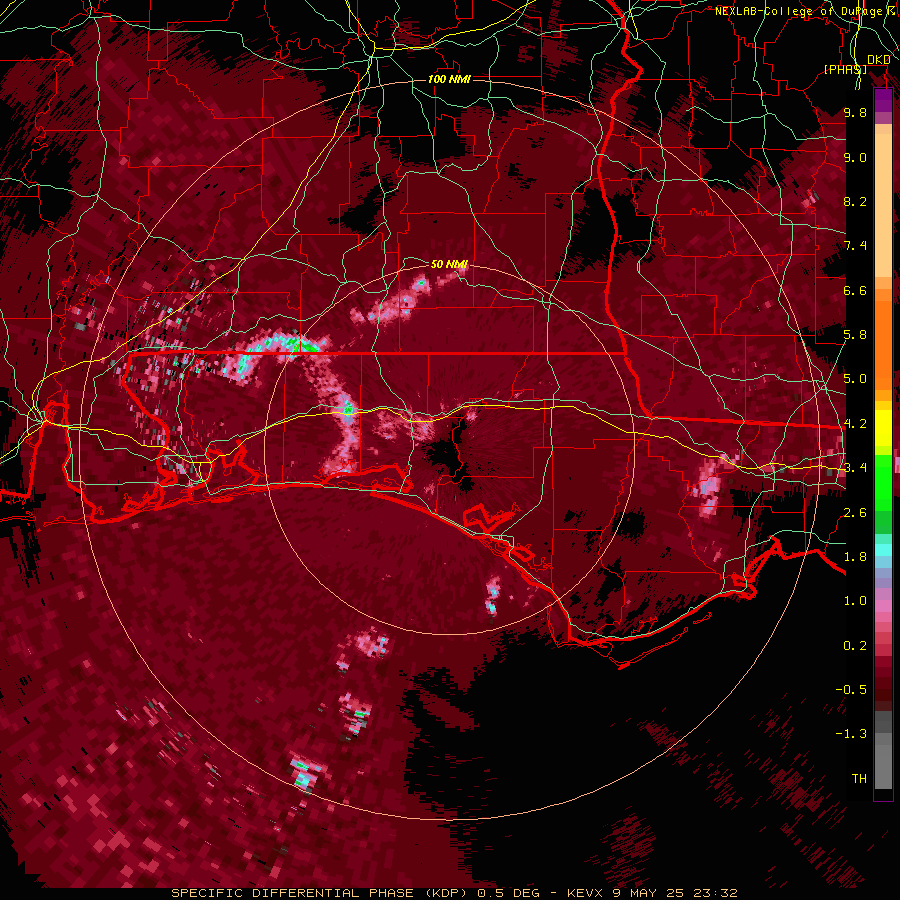
Task: Click the 4.2 scale label
Action: point(855,424)
